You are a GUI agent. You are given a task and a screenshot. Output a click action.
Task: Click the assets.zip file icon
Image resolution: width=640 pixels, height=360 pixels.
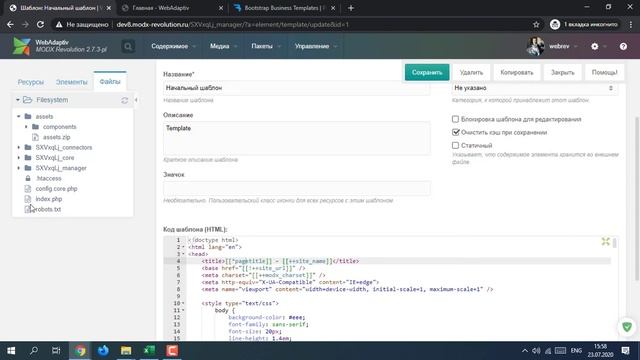tap(36, 137)
